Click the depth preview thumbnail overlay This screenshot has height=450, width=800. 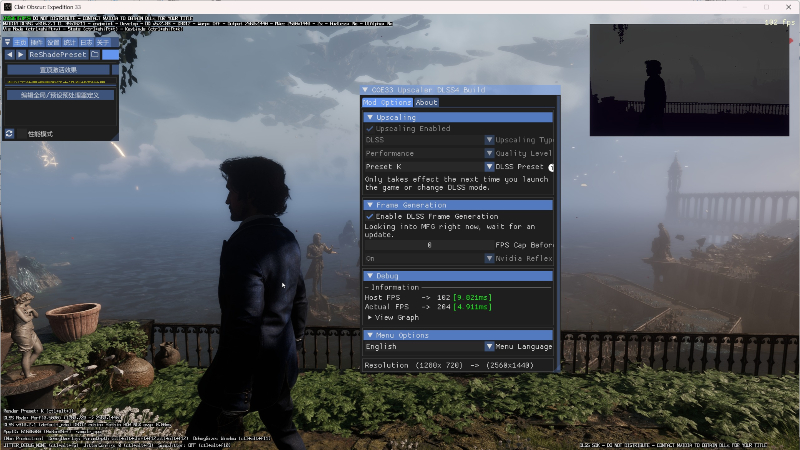tap(689, 80)
